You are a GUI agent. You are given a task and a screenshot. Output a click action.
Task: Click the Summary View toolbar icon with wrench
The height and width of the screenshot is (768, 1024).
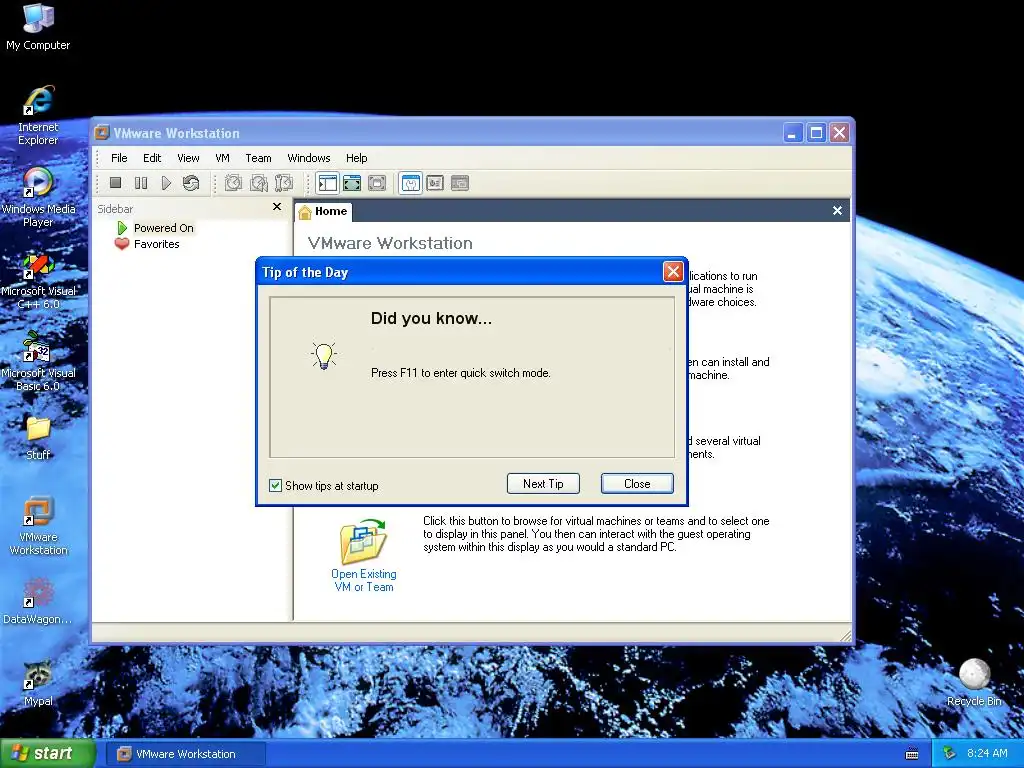411,183
